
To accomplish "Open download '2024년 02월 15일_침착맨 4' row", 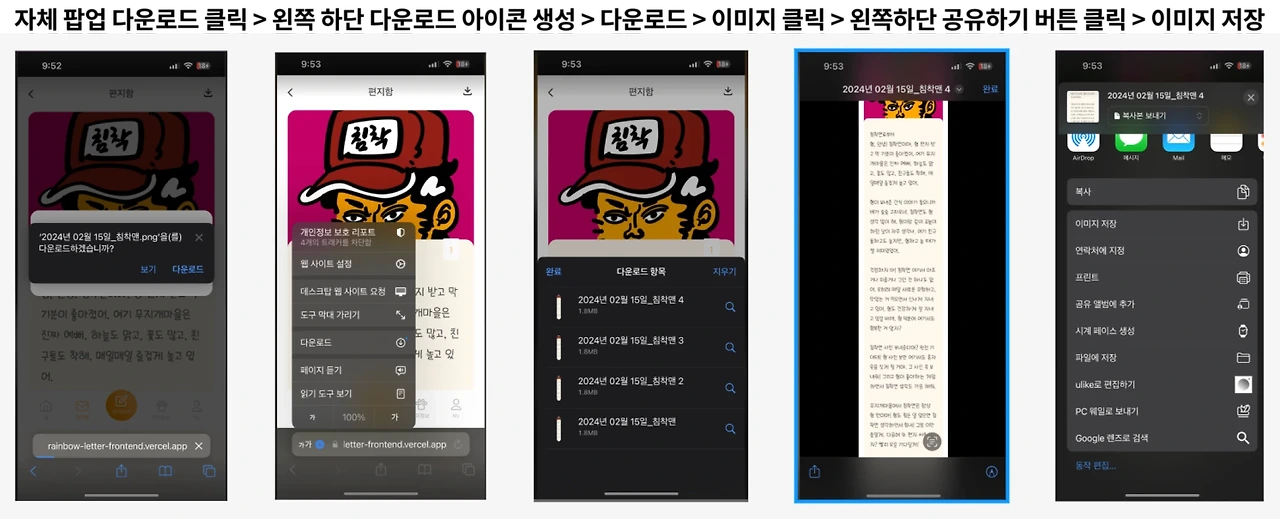I will pos(640,306).
